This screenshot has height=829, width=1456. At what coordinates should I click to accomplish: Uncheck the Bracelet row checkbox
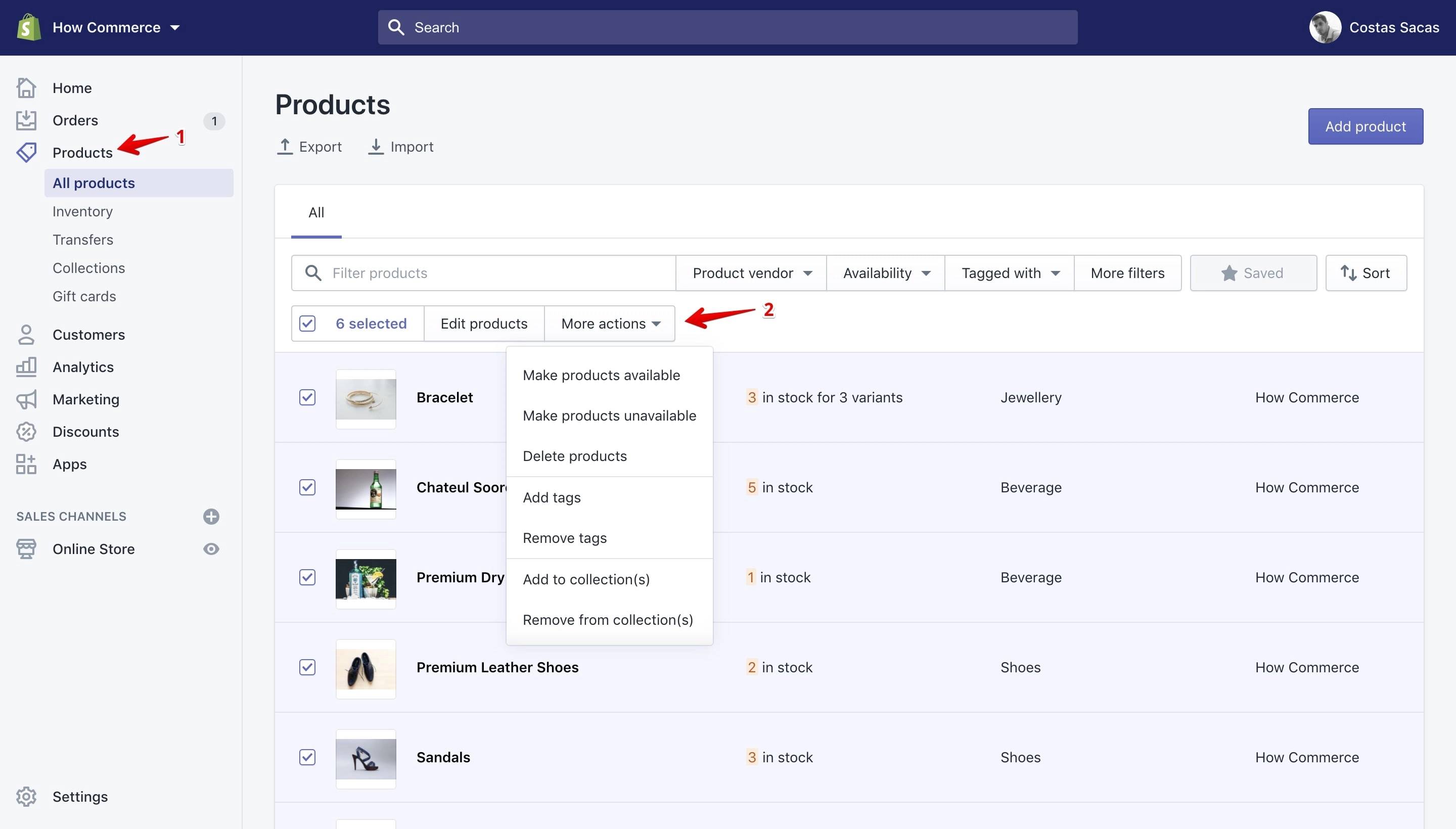coord(307,397)
